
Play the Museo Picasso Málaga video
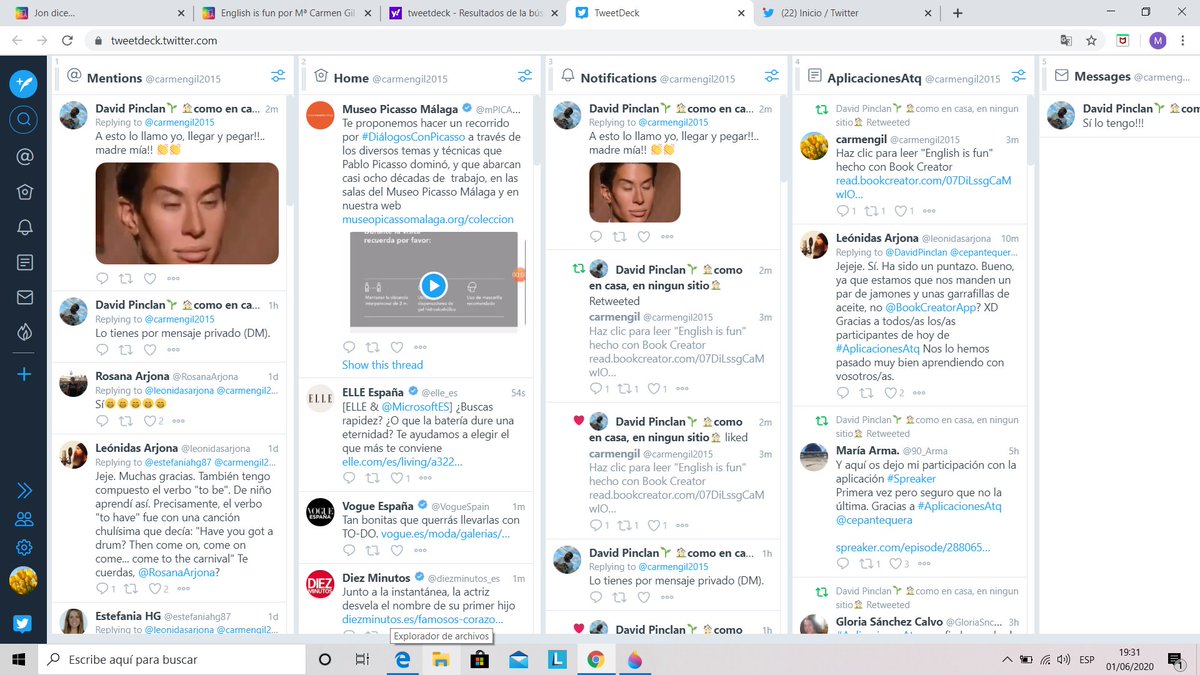432,285
